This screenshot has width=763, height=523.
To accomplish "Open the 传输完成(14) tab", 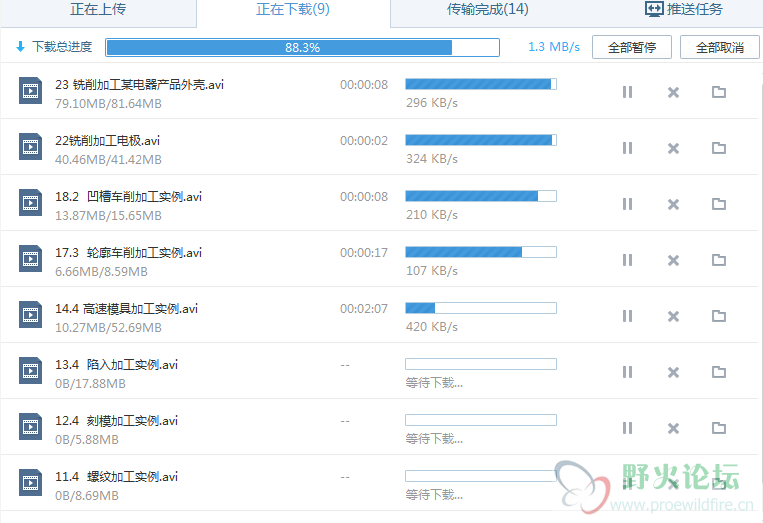I will pyautogui.click(x=488, y=10).
